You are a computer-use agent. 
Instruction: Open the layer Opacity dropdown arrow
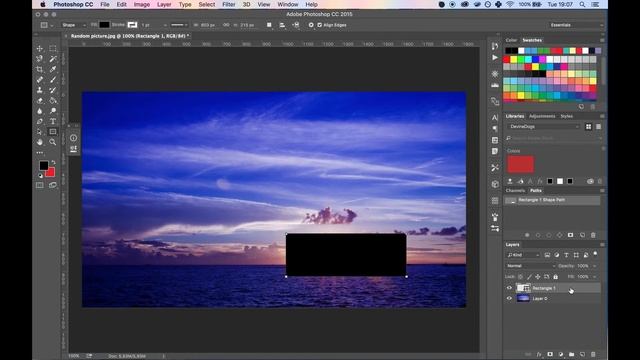click(594, 266)
